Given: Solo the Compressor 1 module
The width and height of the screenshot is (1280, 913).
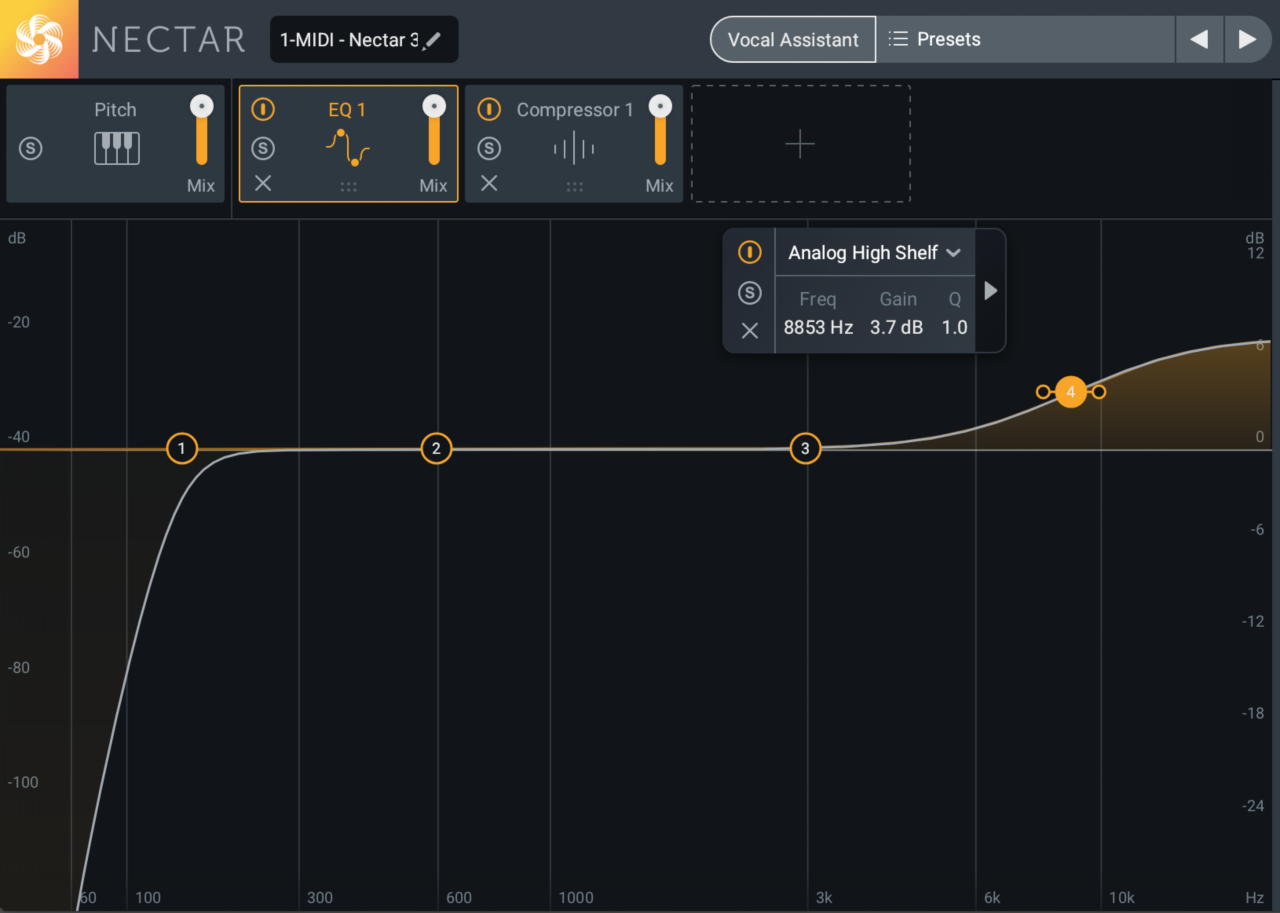Looking at the screenshot, I should (489, 149).
